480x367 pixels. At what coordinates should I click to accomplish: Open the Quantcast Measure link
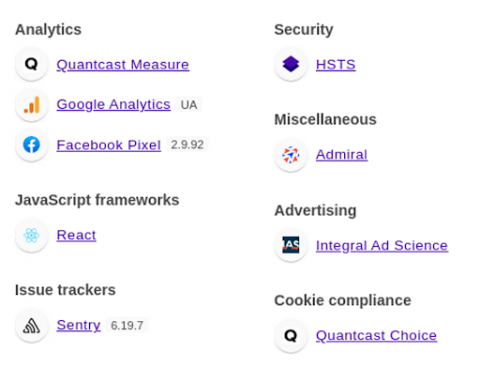click(x=123, y=65)
